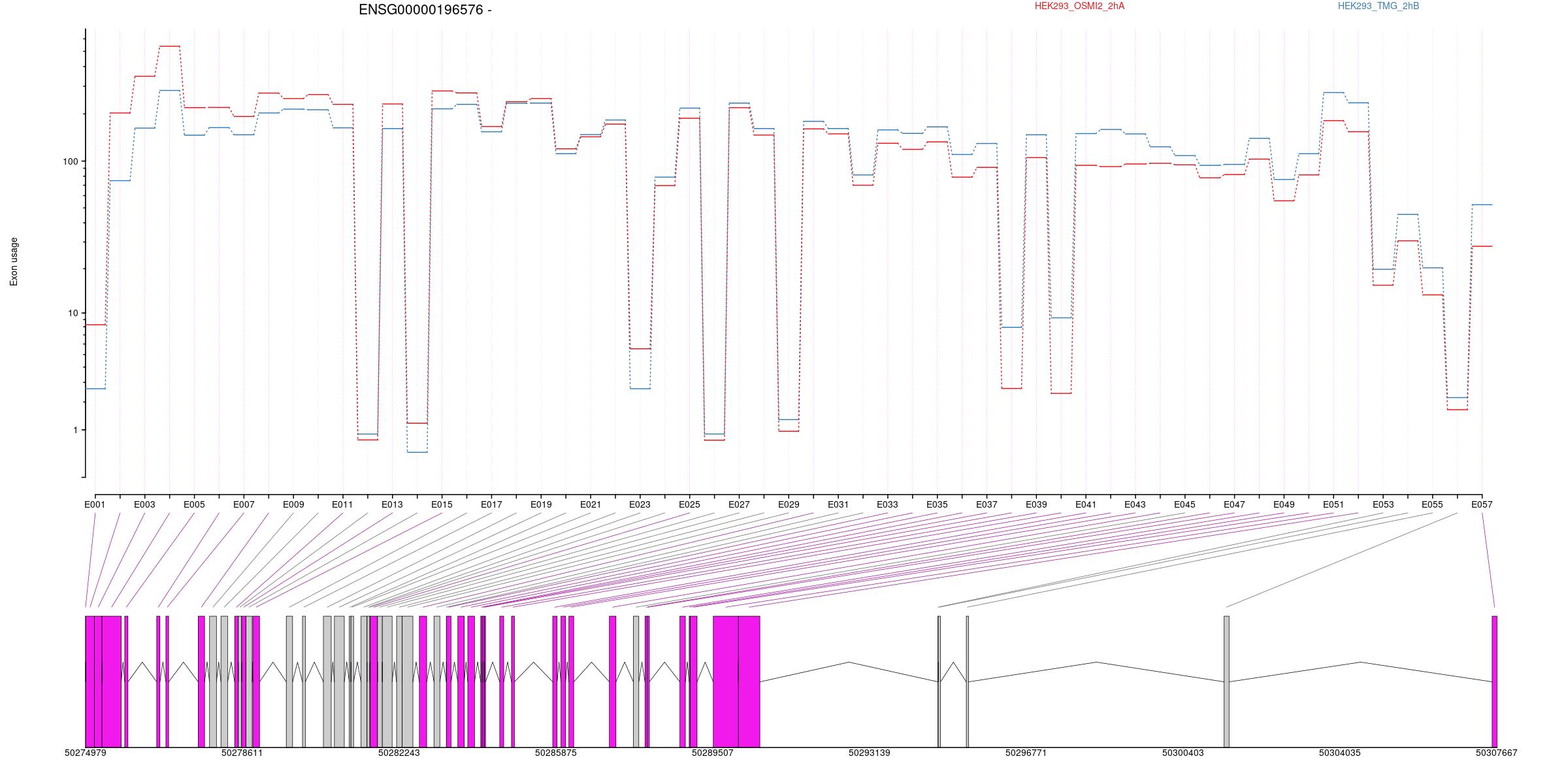Select exon label E017
Viewport: 1568px width, 784px height.
click(x=491, y=504)
